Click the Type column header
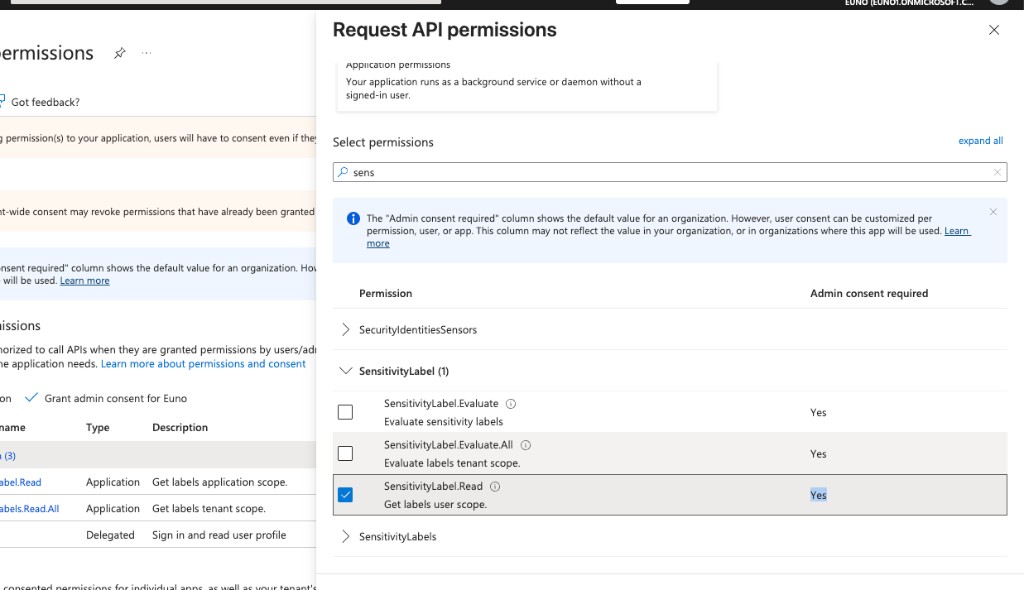Viewport: 1024px width, 590px height. click(97, 427)
